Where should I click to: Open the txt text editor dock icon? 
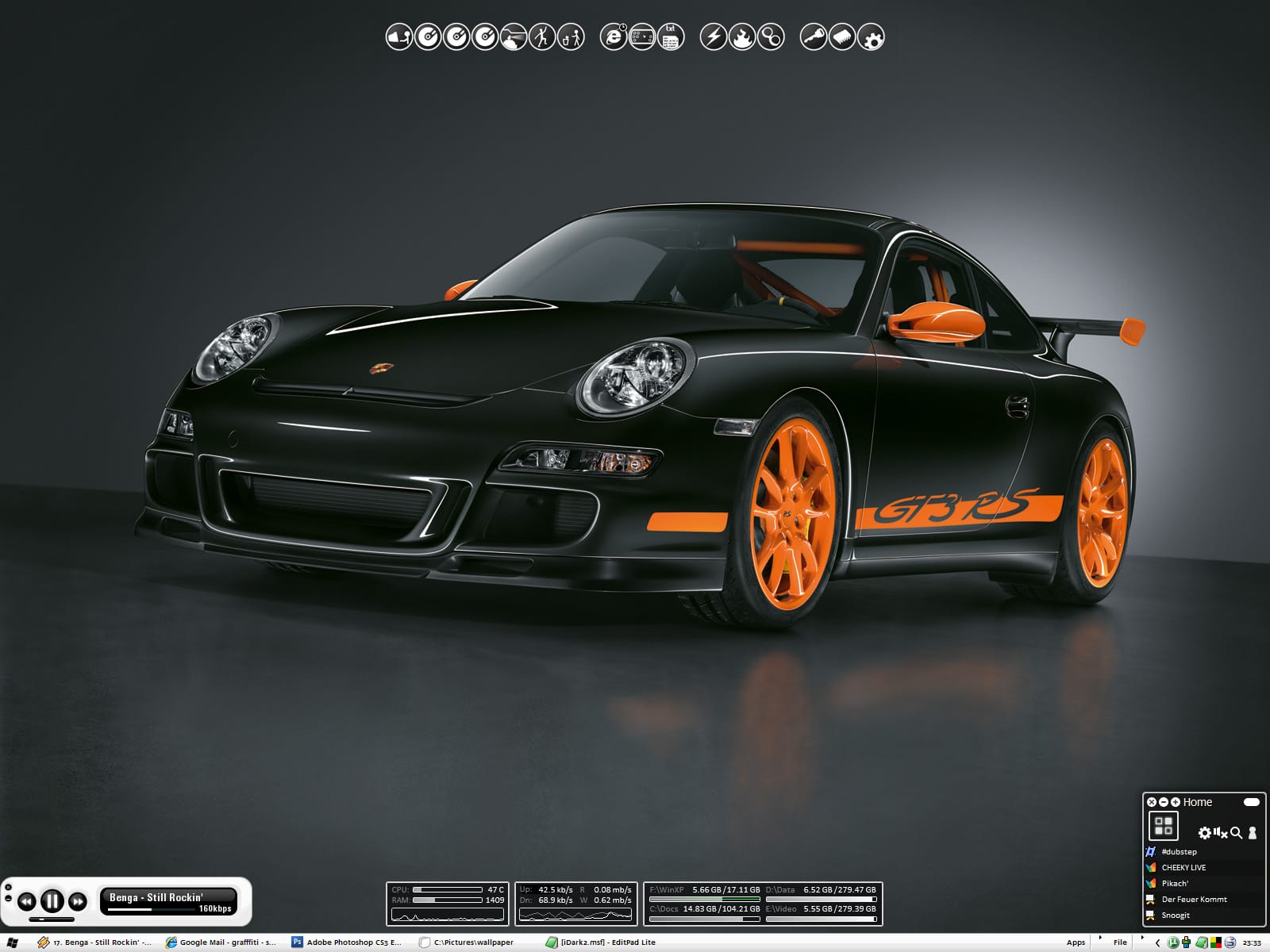(x=671, y=36)
